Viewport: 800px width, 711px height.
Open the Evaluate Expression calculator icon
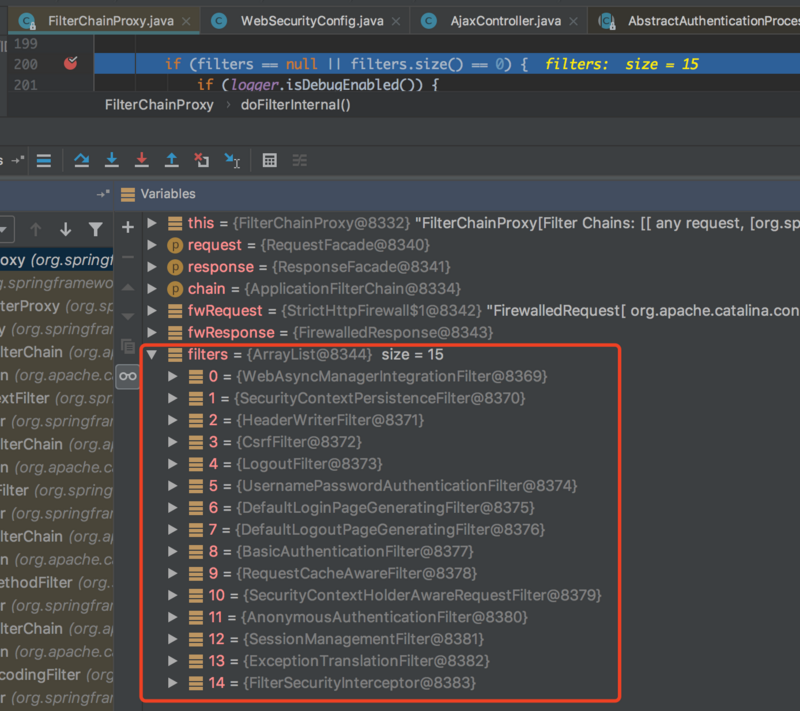coord(269,160)
